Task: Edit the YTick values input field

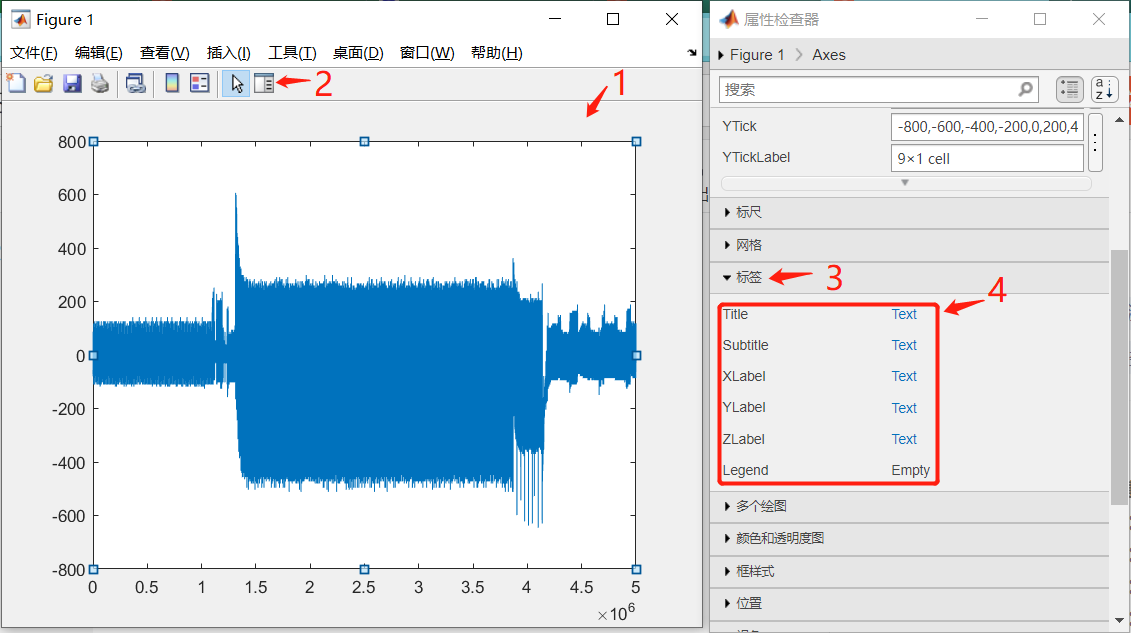Action: (986, 126)
